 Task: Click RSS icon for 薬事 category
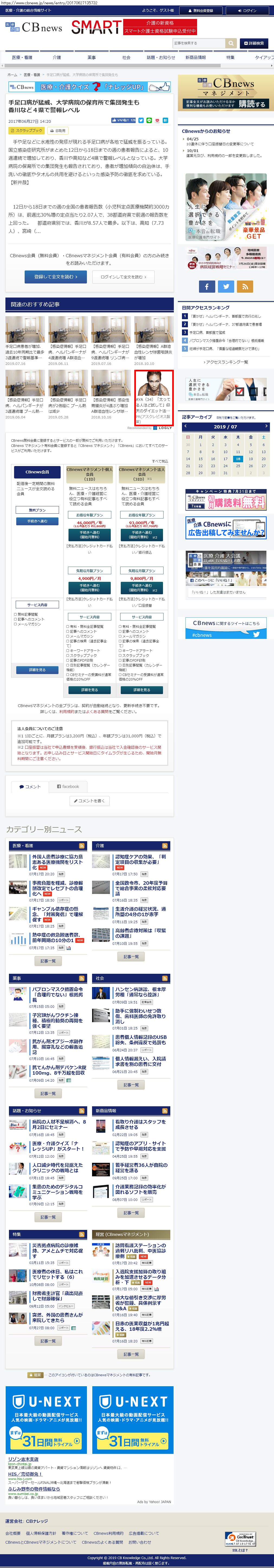(81, 978)
